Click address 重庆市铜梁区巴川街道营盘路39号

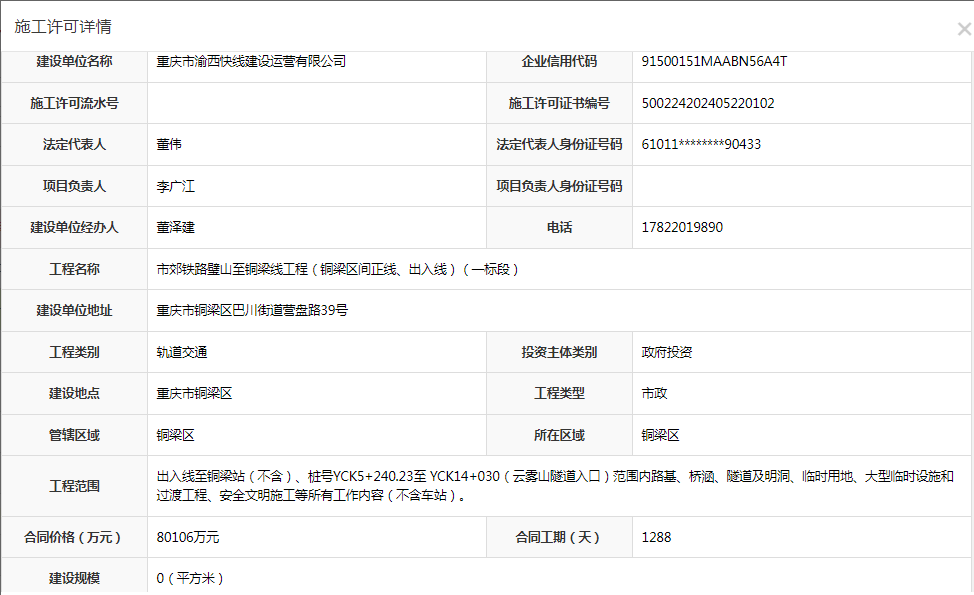tap(252, 310)
